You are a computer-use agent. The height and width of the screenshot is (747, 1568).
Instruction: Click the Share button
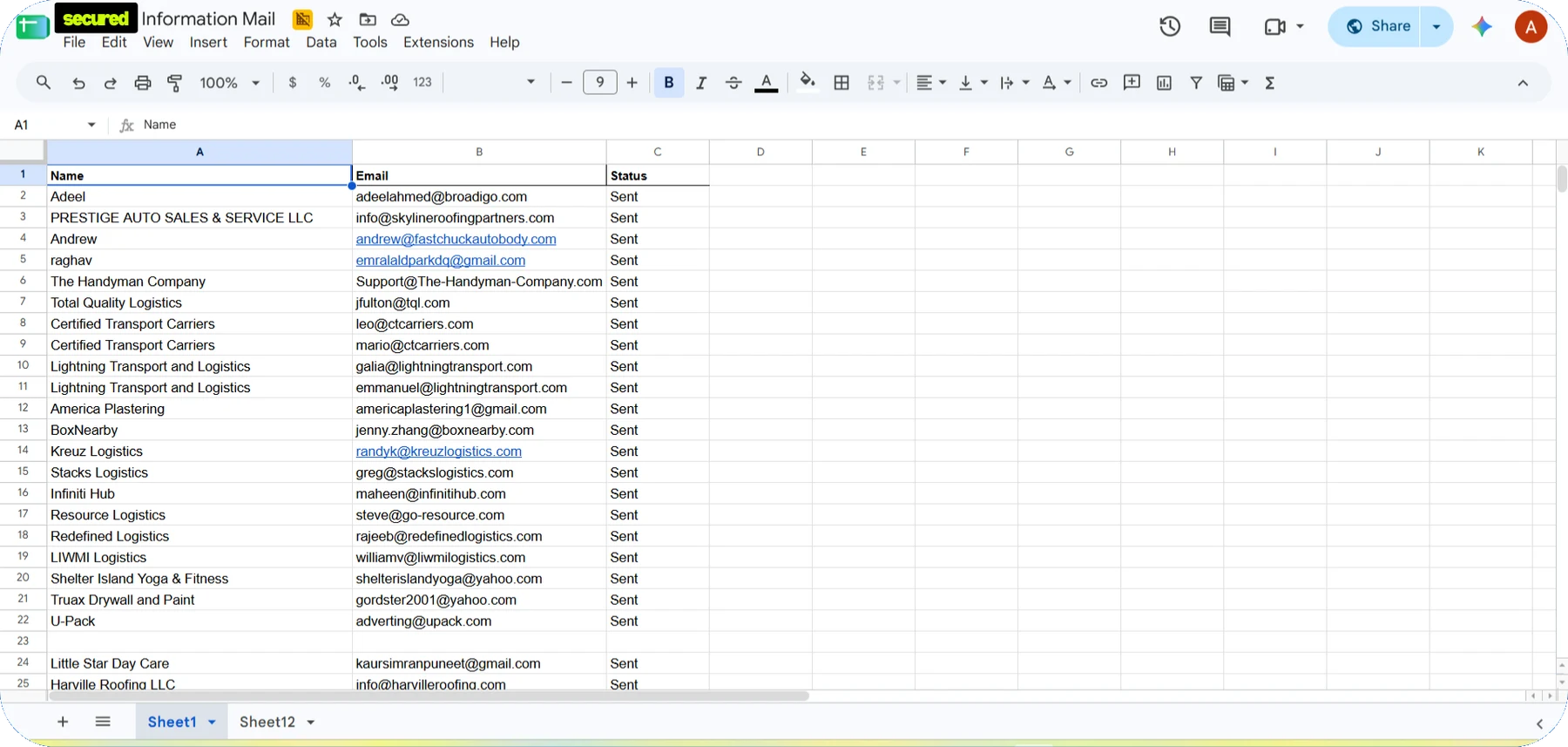(1377, 26)
